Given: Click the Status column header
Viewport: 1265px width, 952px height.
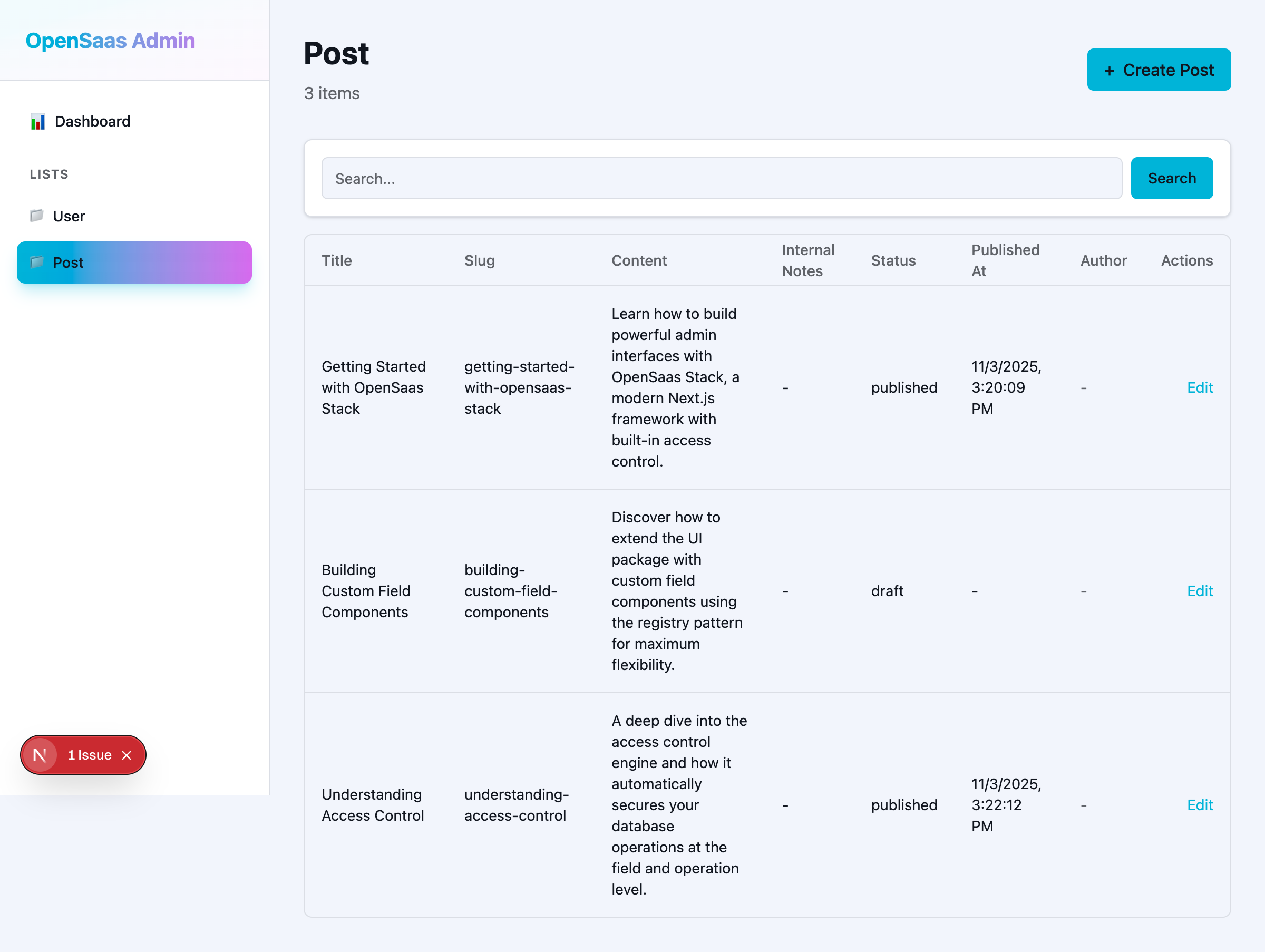Looking at the screenshot, I should [893, 260].
